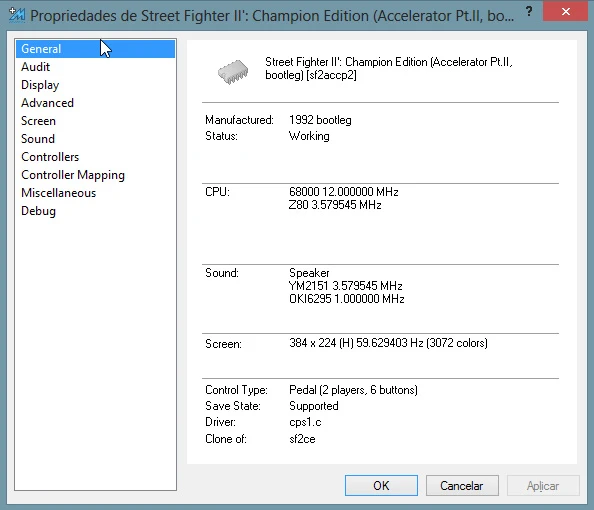Click the 'Manufactured:' label
The image size is (594, 510).
point(239,120)
